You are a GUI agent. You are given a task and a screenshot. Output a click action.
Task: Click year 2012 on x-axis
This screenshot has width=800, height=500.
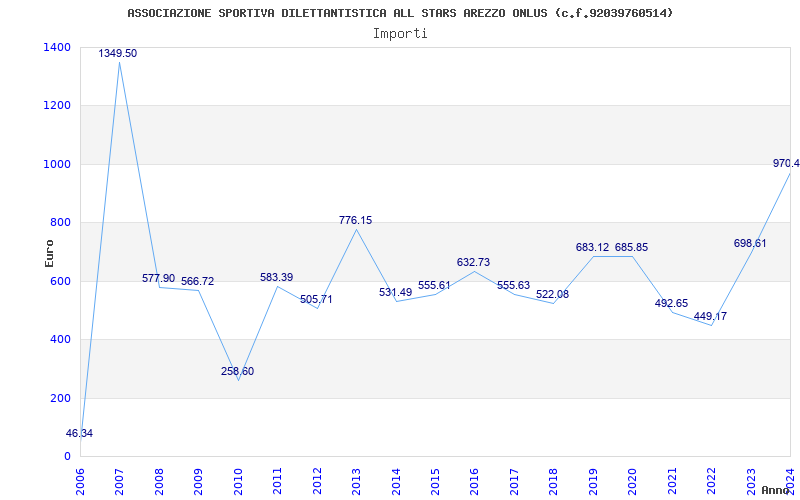[x=317, y=481]
